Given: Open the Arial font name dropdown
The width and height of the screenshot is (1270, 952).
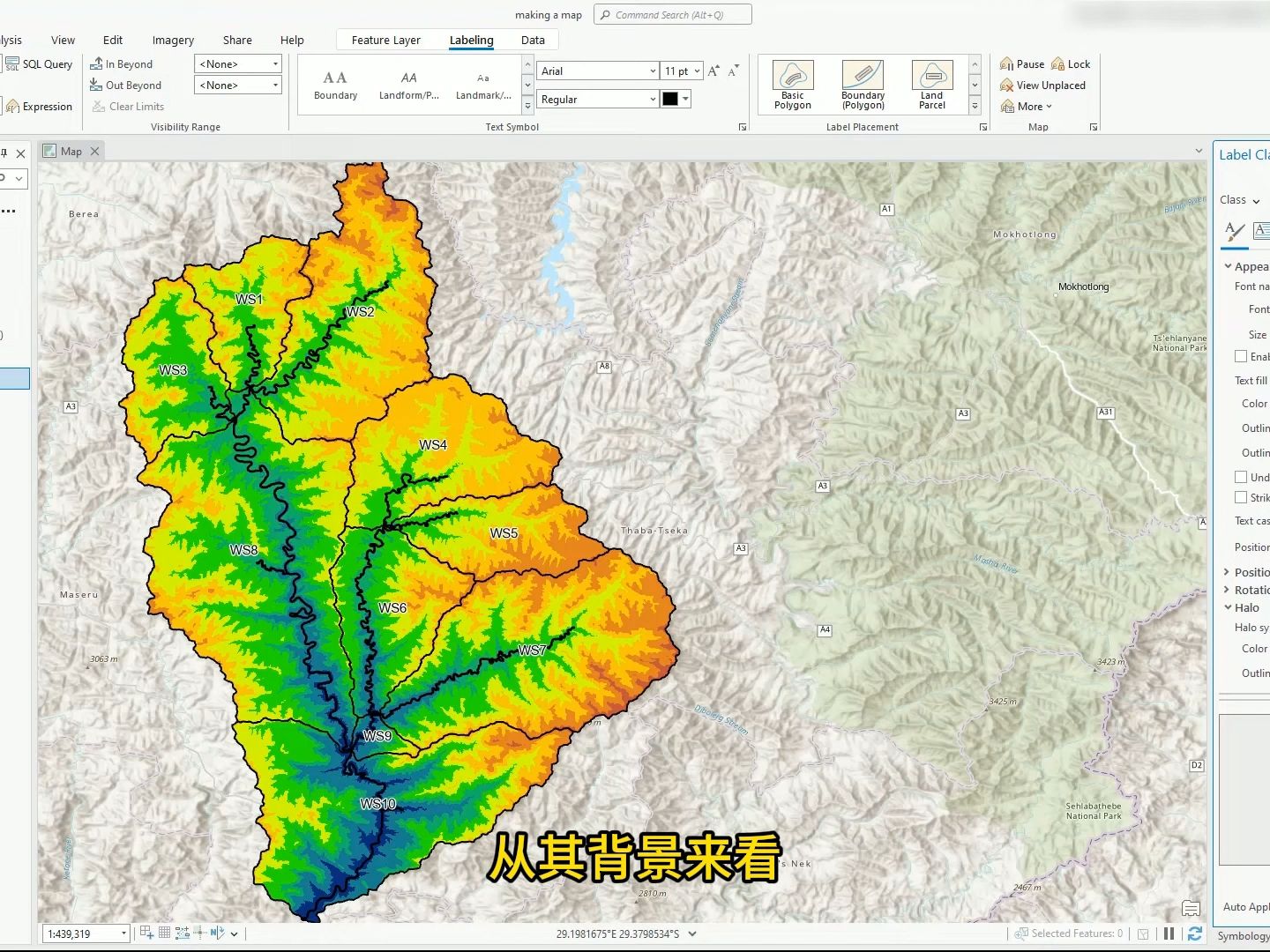Looking at the screenshot, I should [597, 71].
